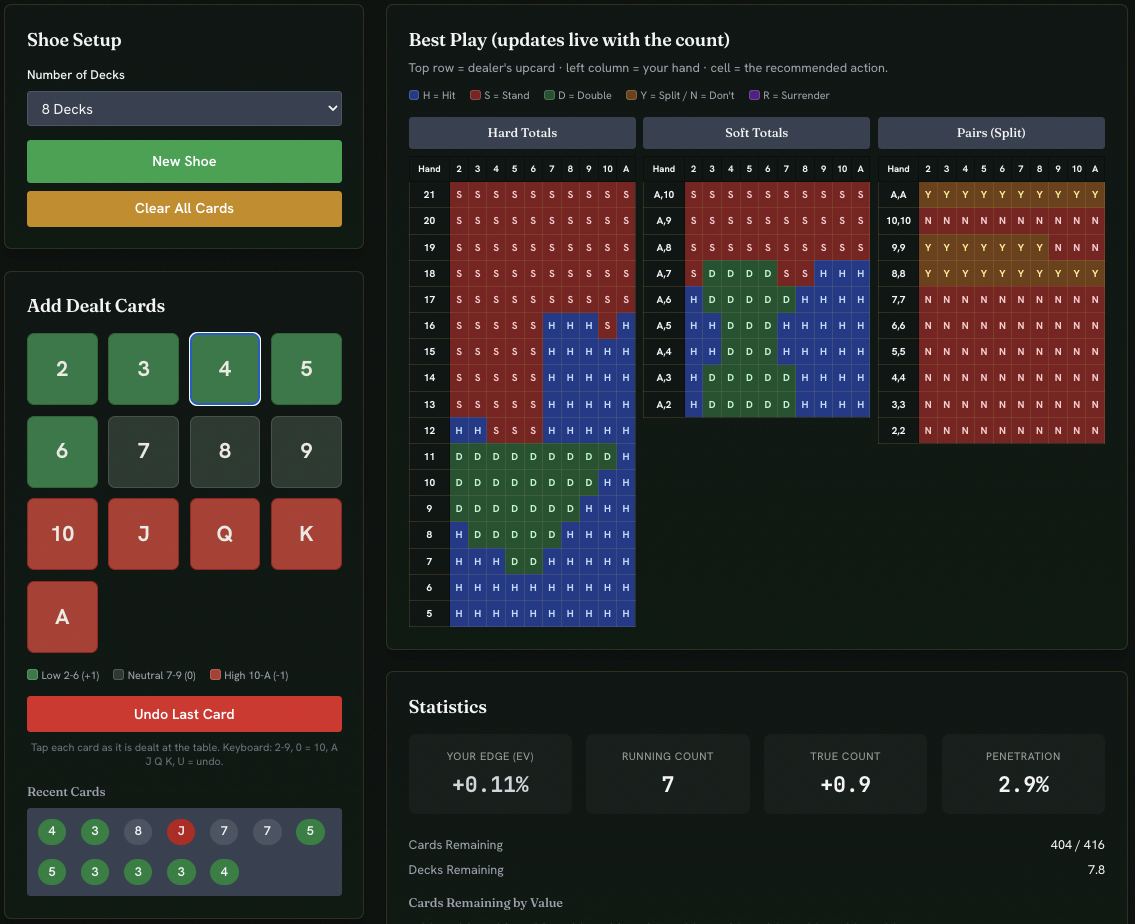Screen dimensions: 1135x924
Task: Click the Penetration value 2.9%
Action: point(1023,784)
